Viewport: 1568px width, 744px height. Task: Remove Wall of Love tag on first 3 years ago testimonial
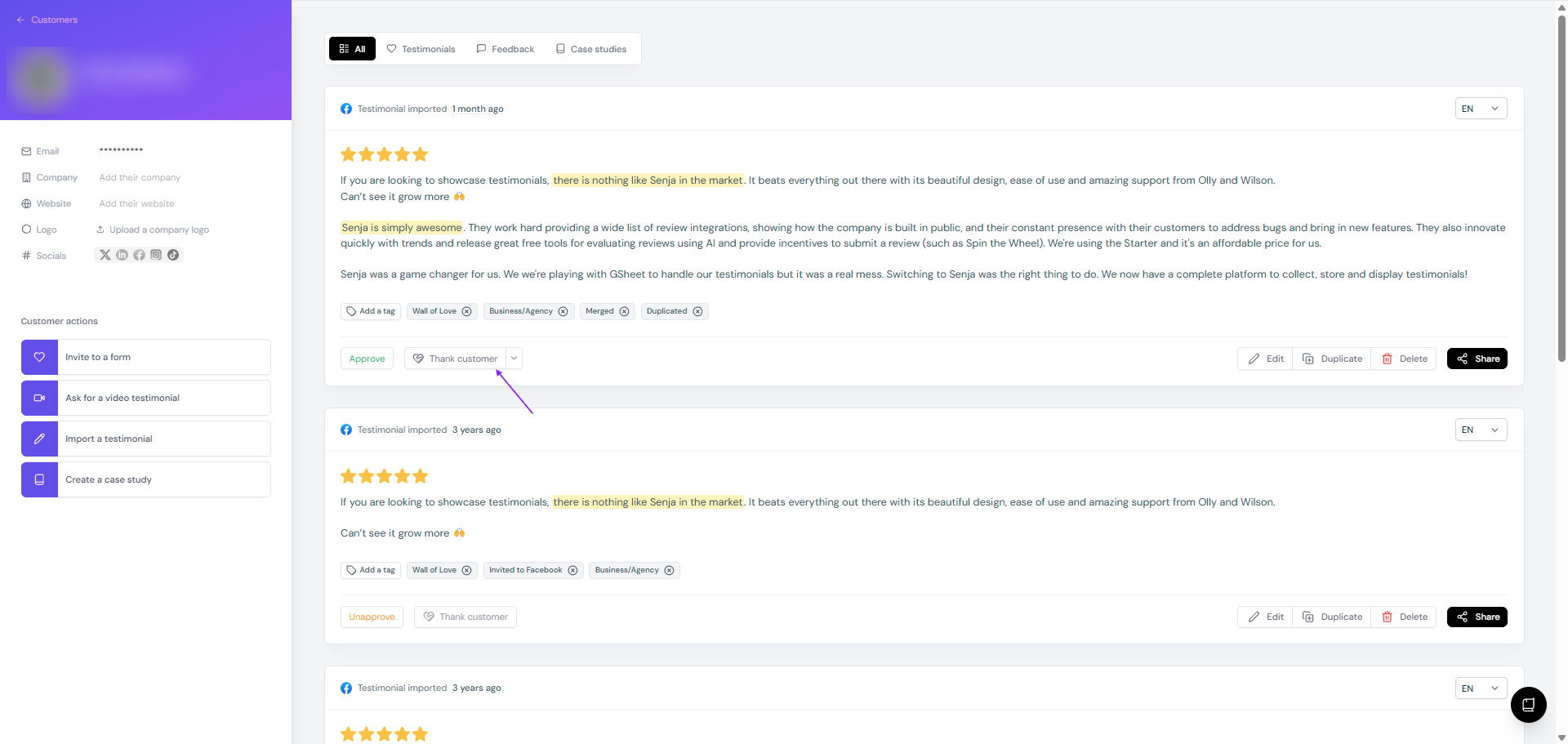click(x=466, y=570)
